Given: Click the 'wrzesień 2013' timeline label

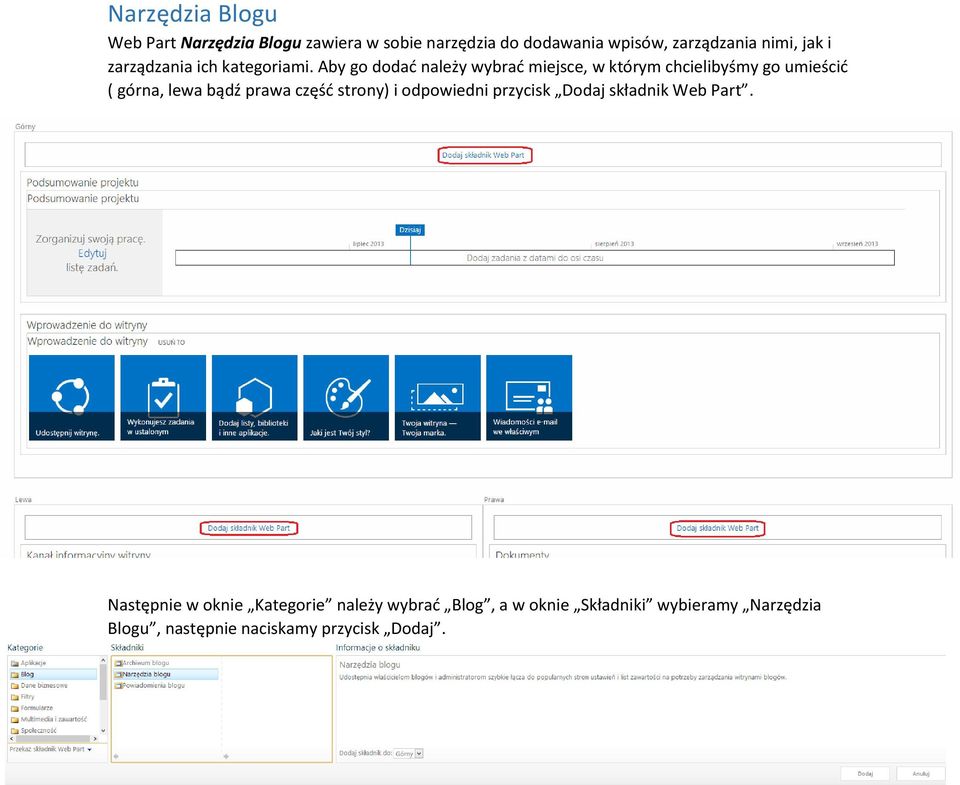Looking at the screenshot, I should (857, 244).
